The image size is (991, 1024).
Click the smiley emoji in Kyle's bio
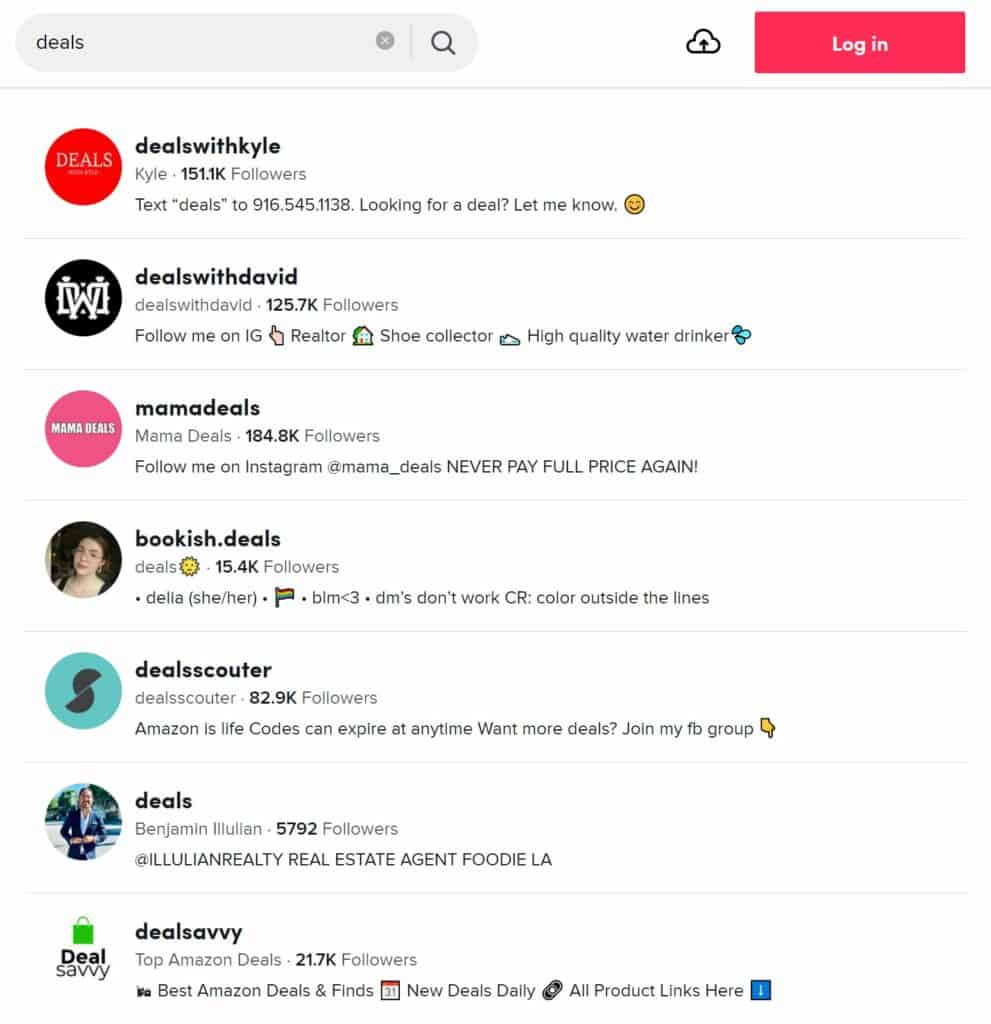coord(634,204)
